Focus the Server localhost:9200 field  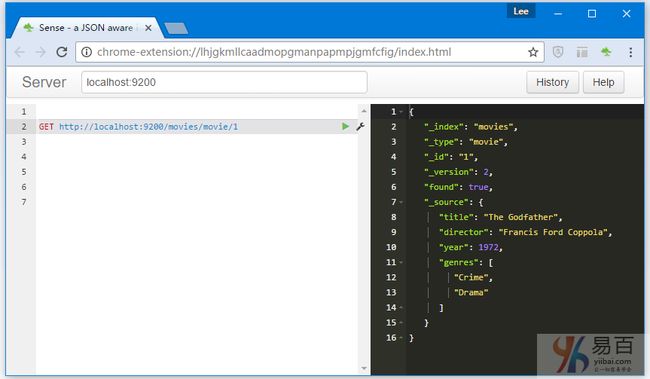(224, 82)
